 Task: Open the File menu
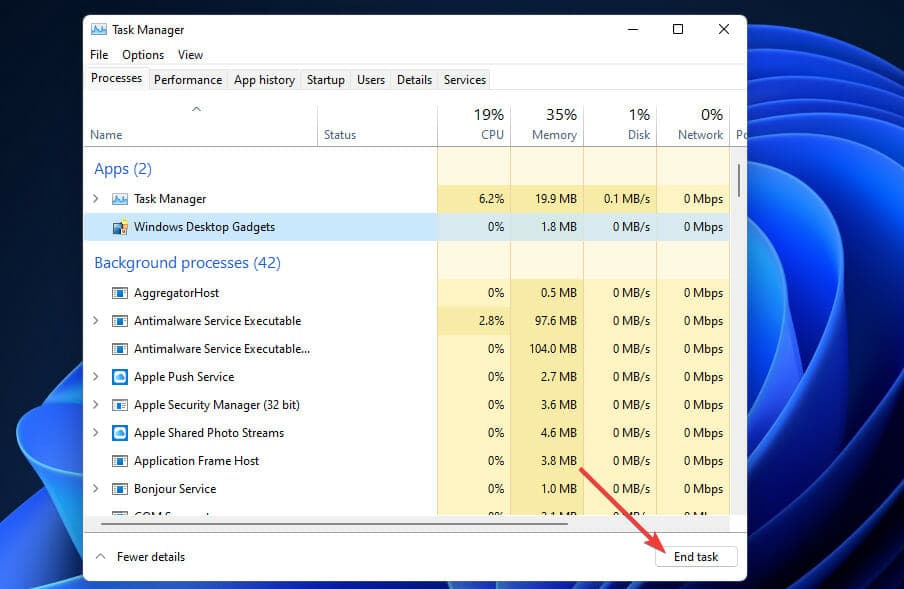pos(99,55)
